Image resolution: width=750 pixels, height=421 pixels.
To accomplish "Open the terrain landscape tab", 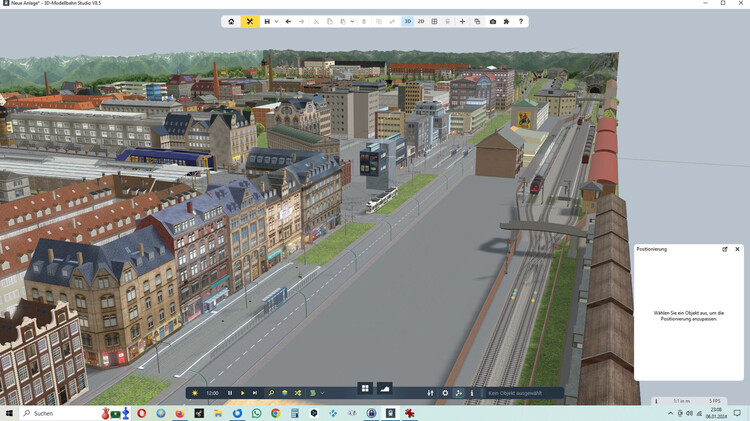I will coord(385,388).
